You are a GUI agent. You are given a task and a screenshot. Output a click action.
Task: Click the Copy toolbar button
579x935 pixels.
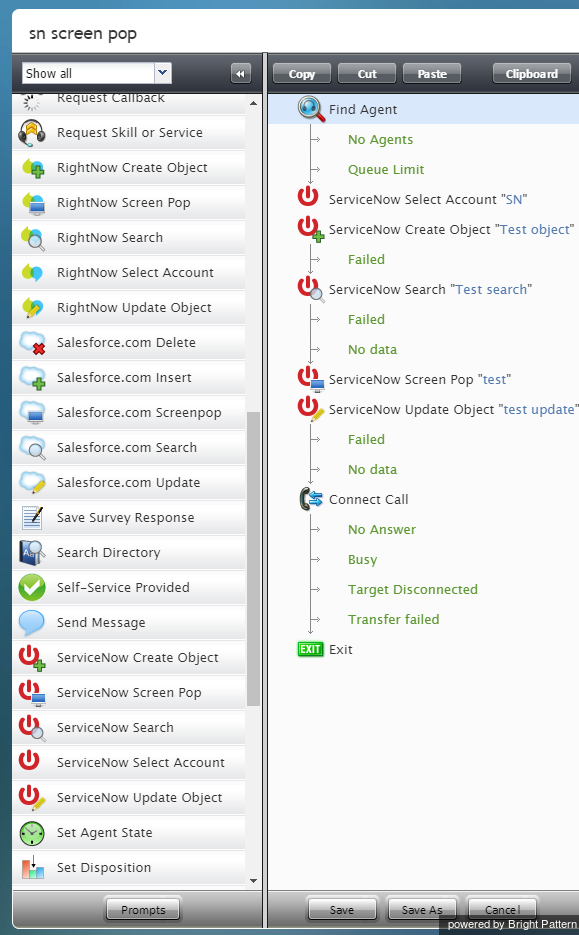tap(302, 74)
